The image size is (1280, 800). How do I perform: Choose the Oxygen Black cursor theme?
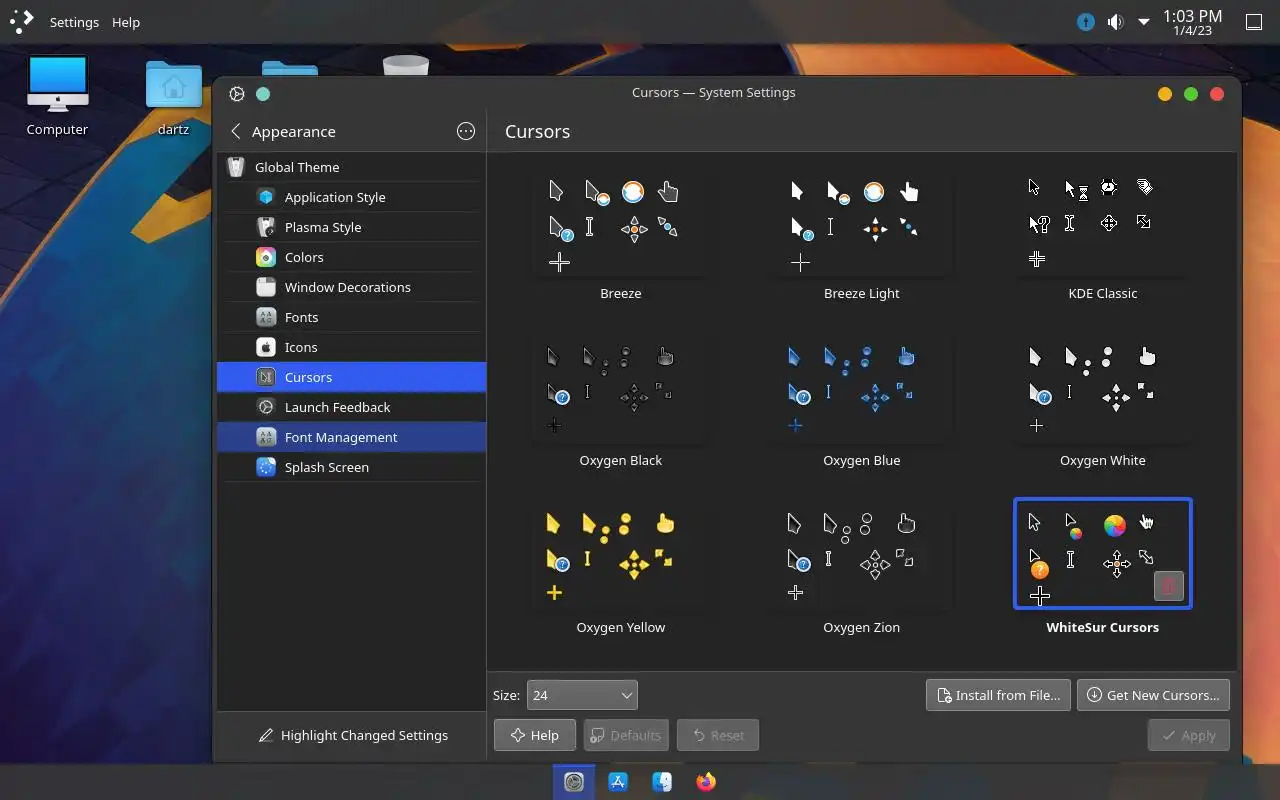[x=621, y=403]
